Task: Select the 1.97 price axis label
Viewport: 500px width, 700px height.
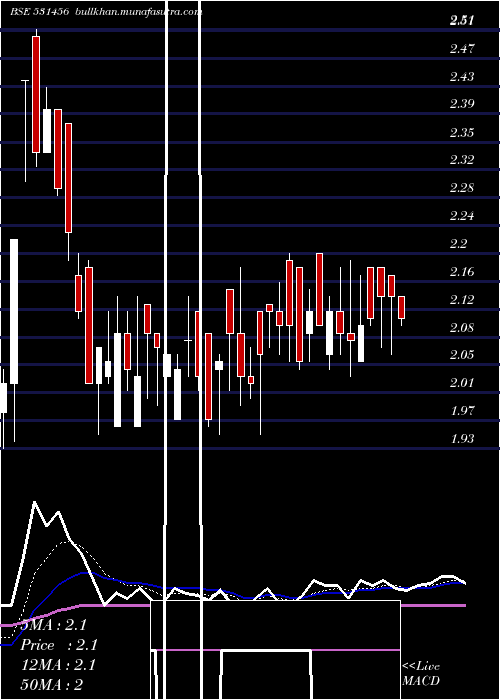Action: (x=462, y=411)
